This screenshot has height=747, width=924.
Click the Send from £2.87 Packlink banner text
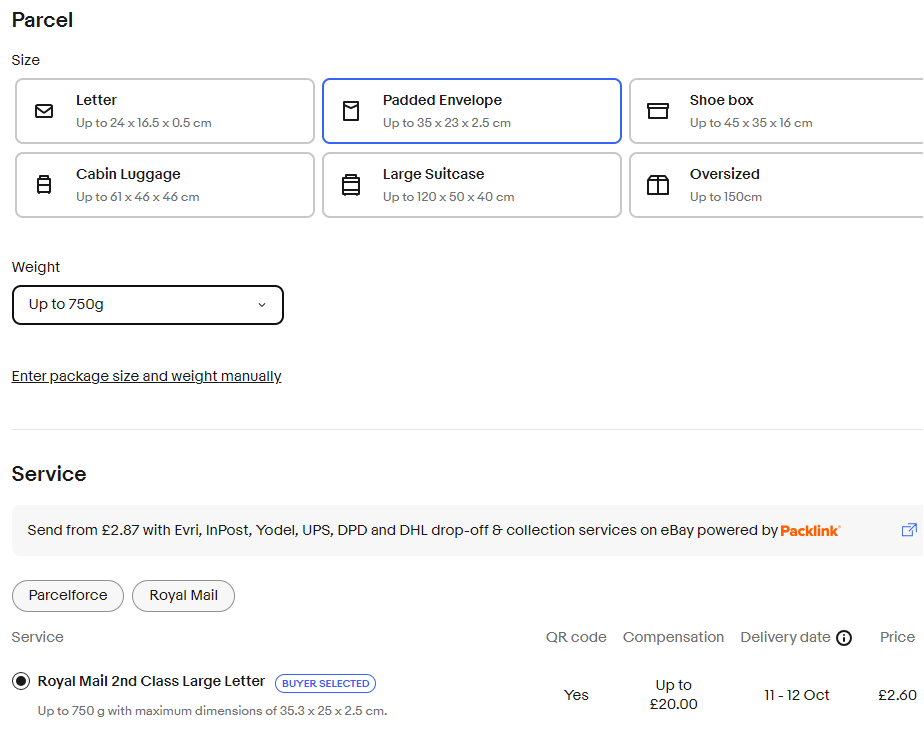[402, 530]
